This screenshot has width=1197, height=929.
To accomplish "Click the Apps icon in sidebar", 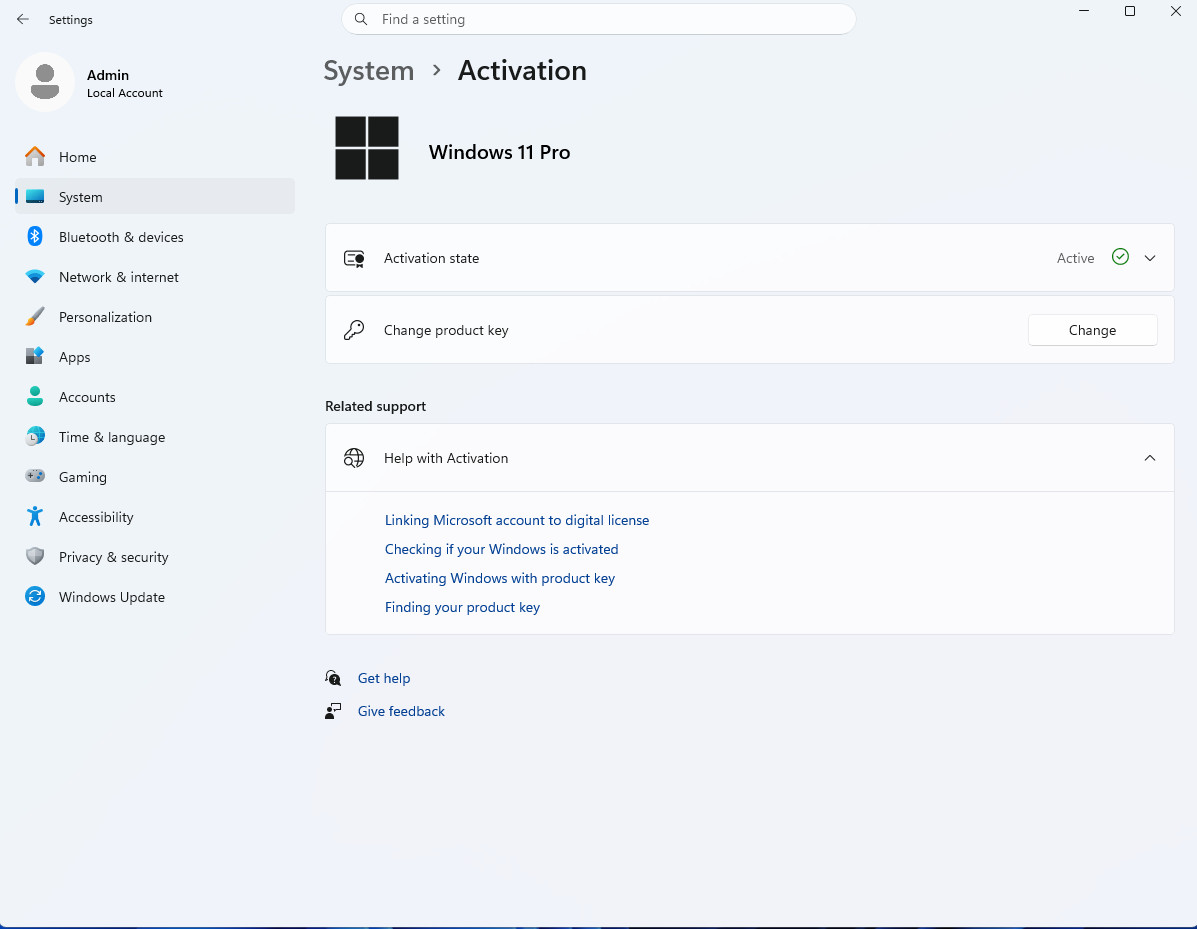I will [35, 356].
